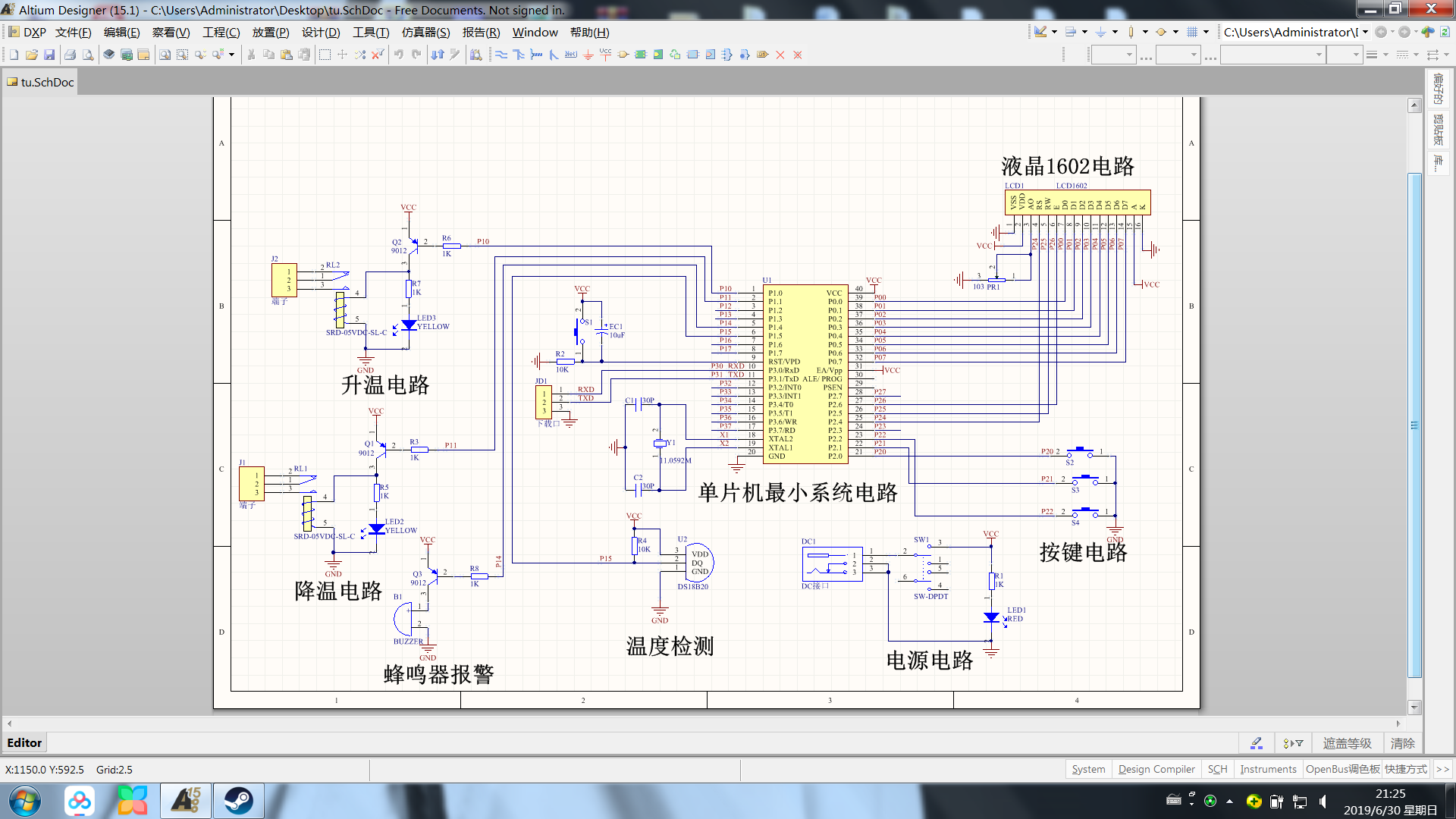This screenshot has width=1456, height=819.
Task: Open Steam from the taskbar
Action: tap(238, 801)
